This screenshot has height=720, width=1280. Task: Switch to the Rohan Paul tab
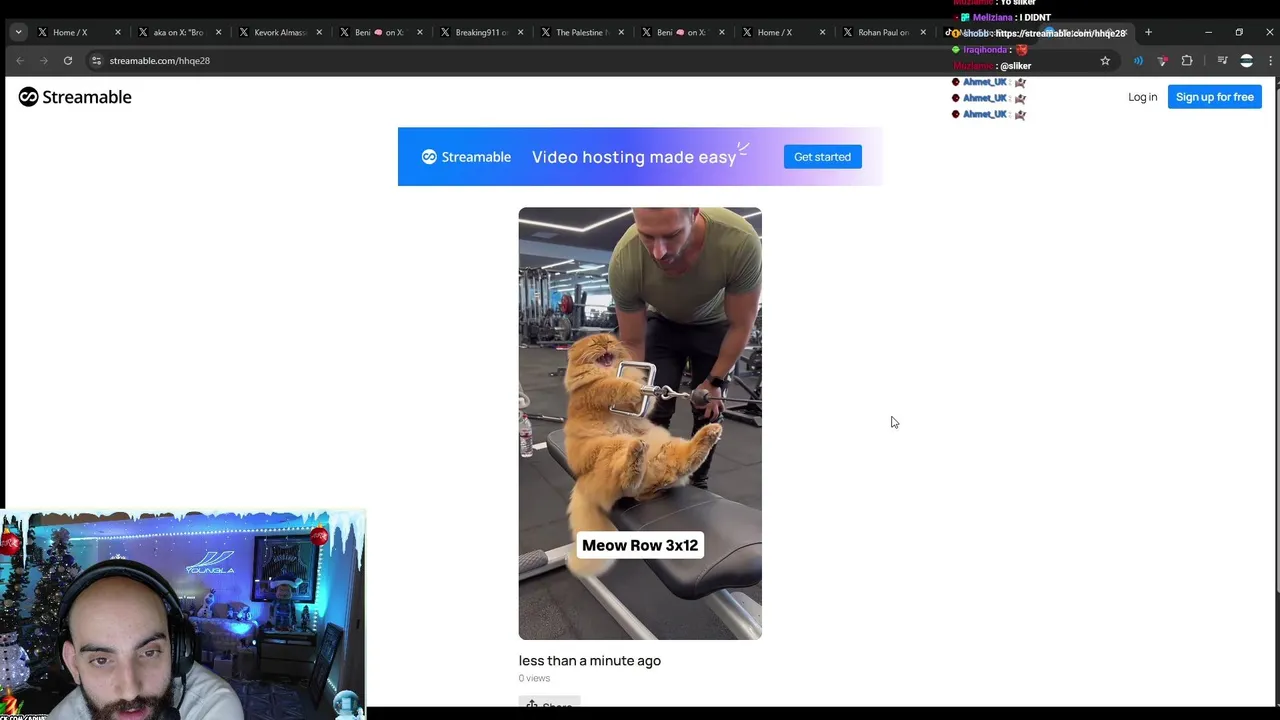(884, 32)
